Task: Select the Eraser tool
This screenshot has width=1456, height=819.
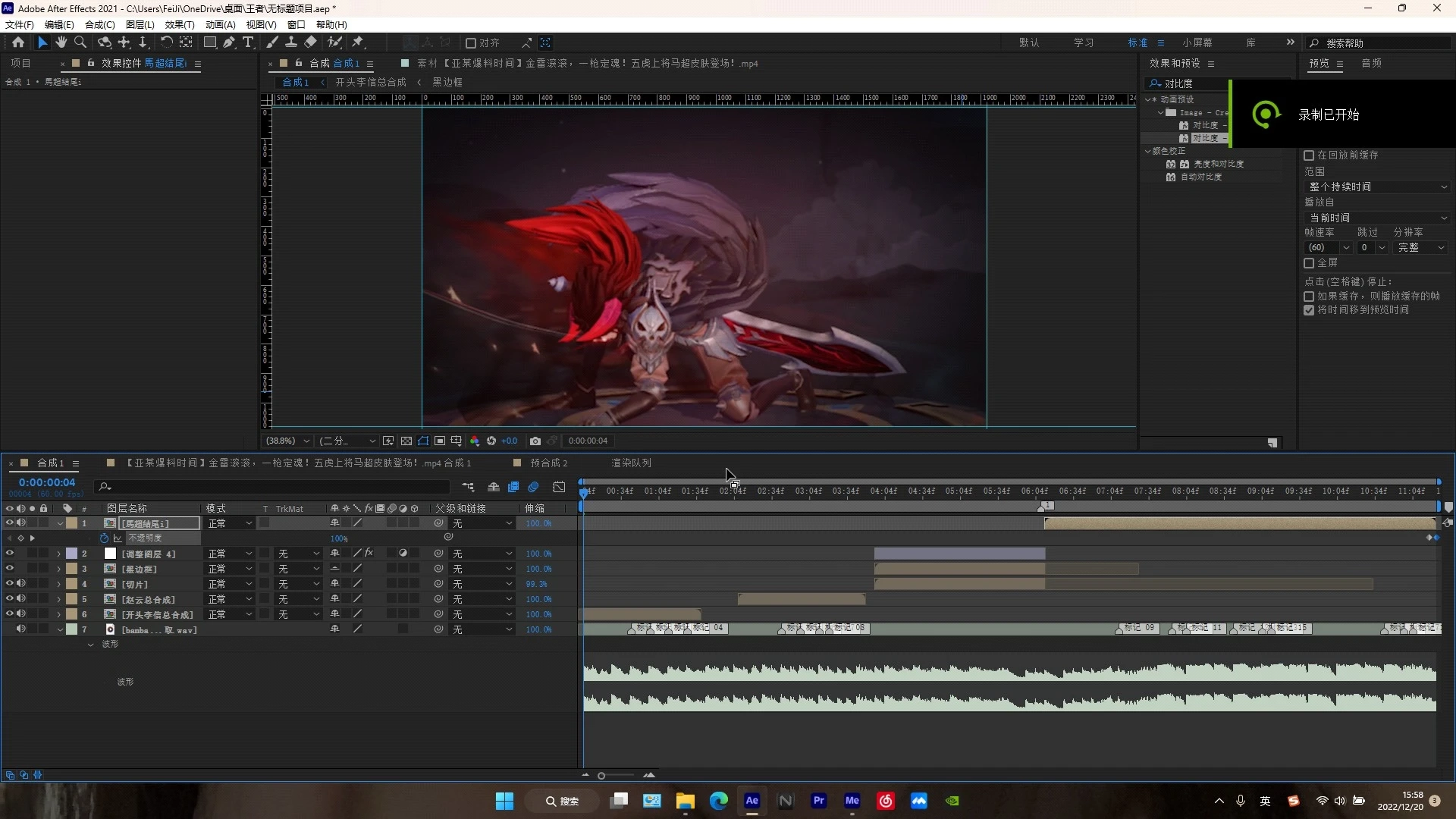Action: coord(310,42)
